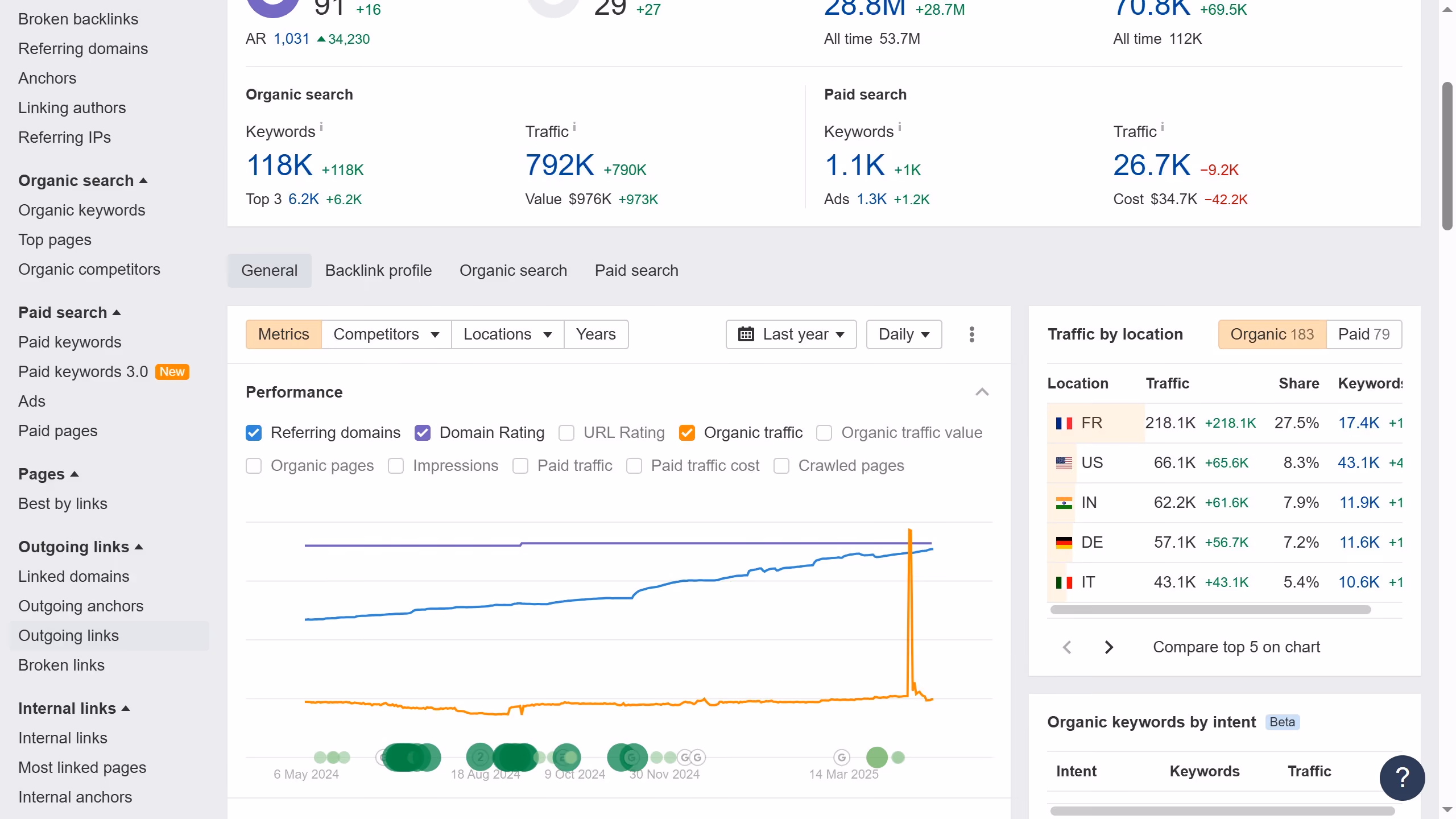Untick the Organic traffic checkbox
1456x819 pixels.
(687, 433)
